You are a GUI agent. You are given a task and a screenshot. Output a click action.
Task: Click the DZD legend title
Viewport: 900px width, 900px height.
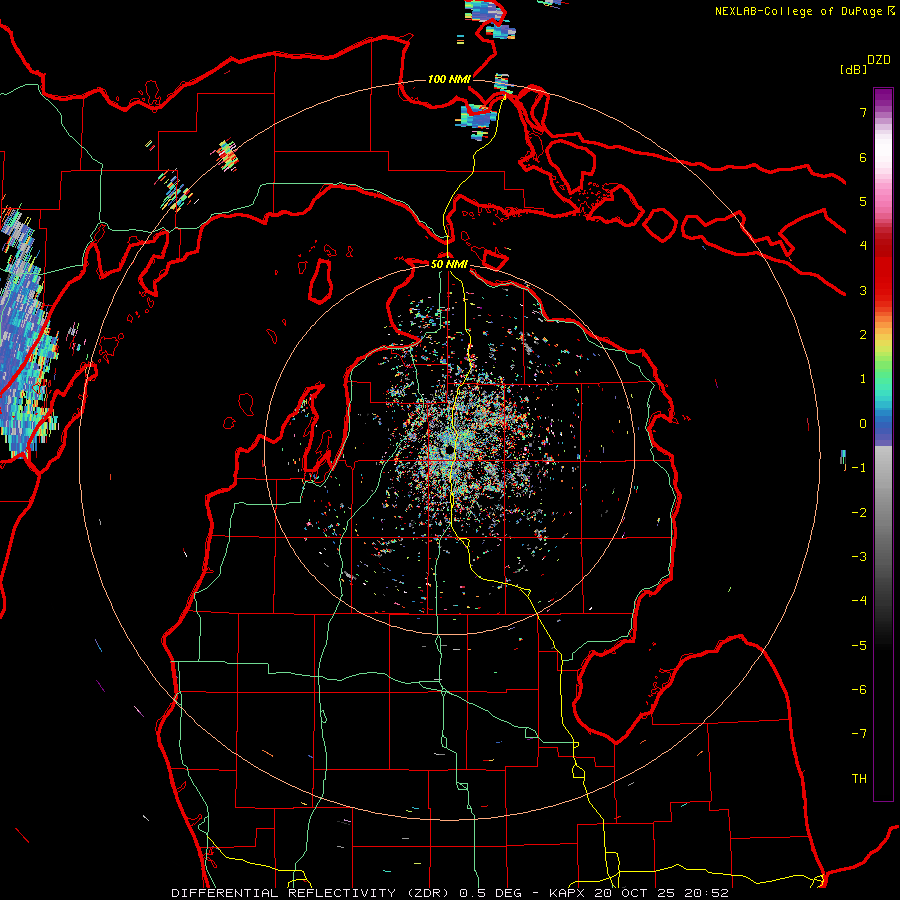[x=879, y=60]
